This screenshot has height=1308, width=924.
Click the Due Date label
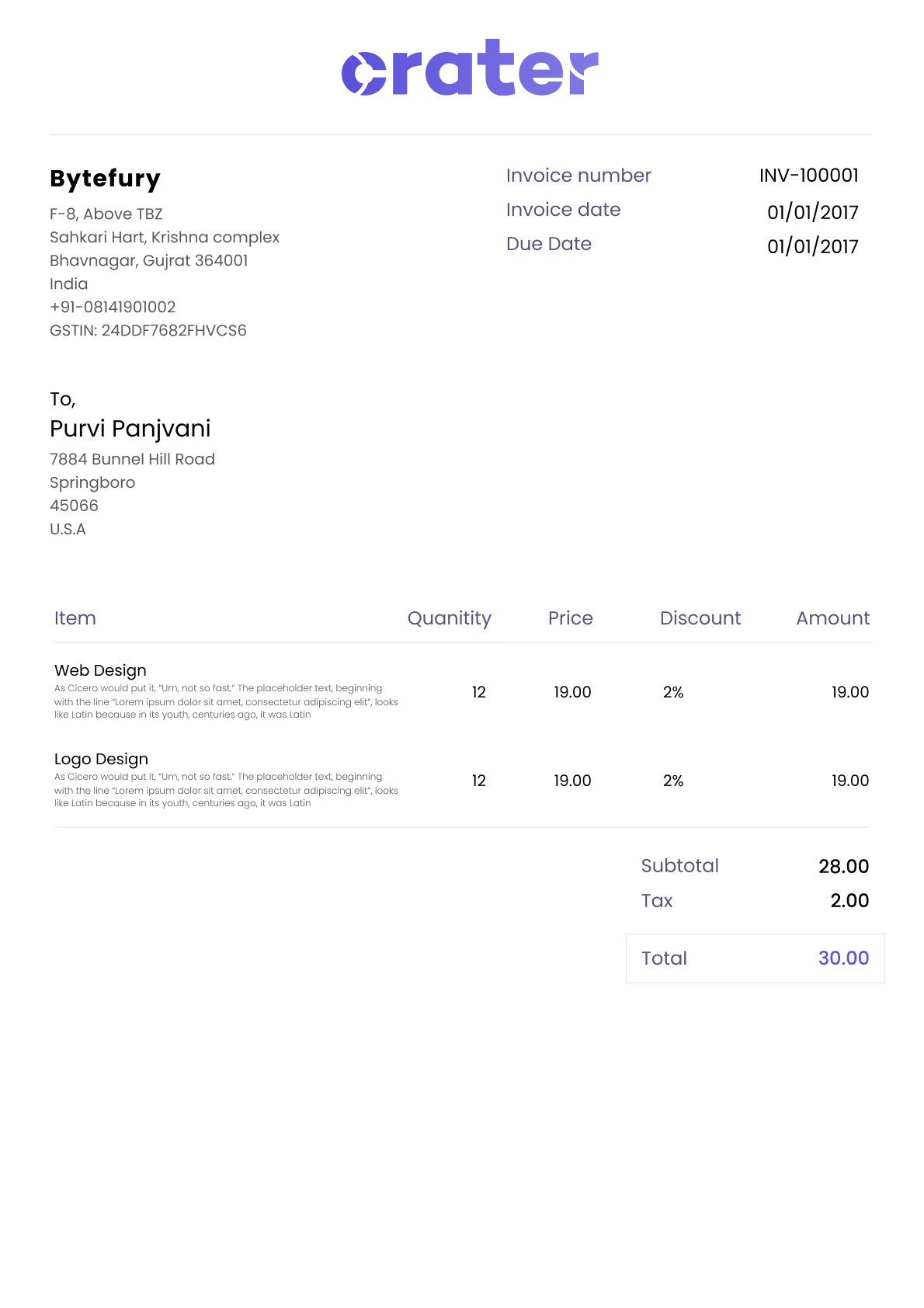click(548, 244)
